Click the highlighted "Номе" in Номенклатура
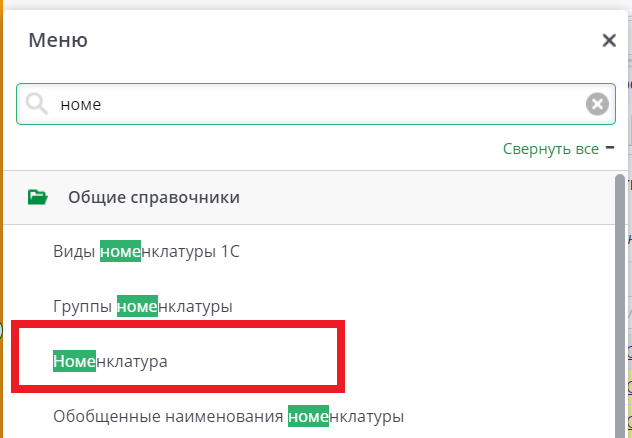This screenshot has height=438, width=632. 73,360
